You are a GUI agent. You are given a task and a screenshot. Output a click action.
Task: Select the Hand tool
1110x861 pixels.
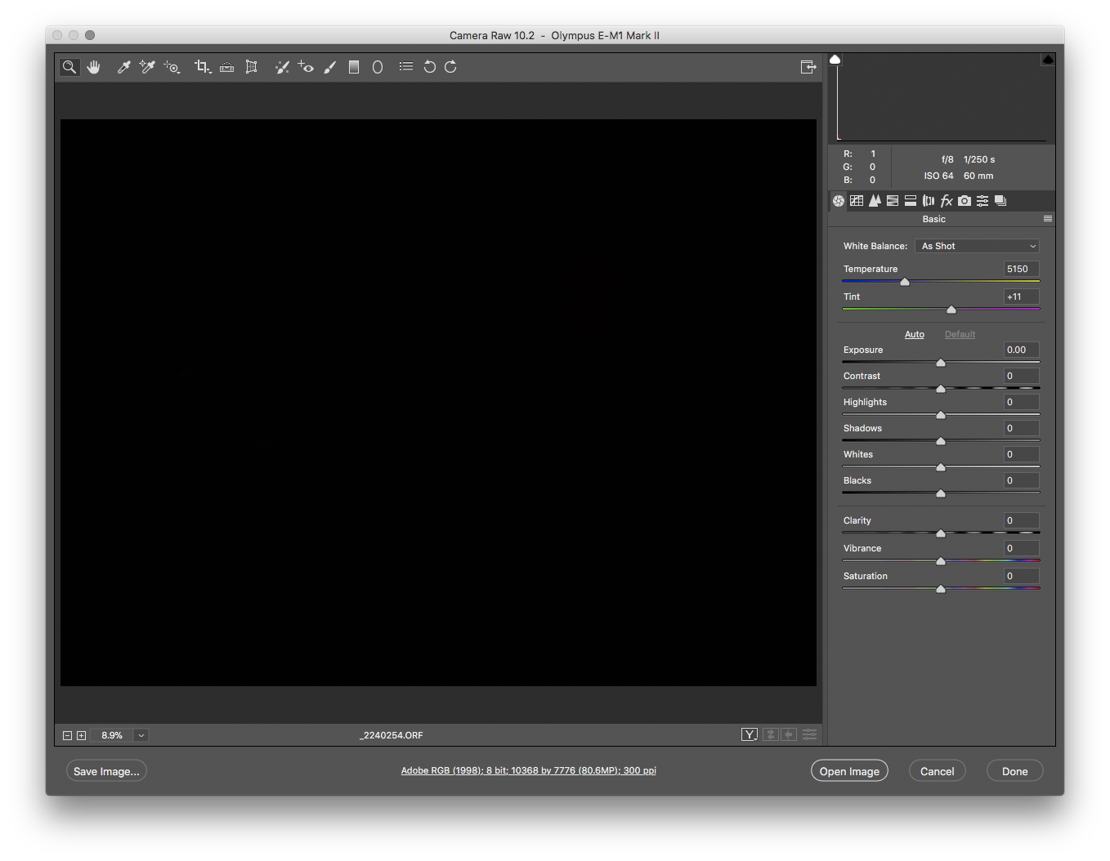tap(94, 67)
